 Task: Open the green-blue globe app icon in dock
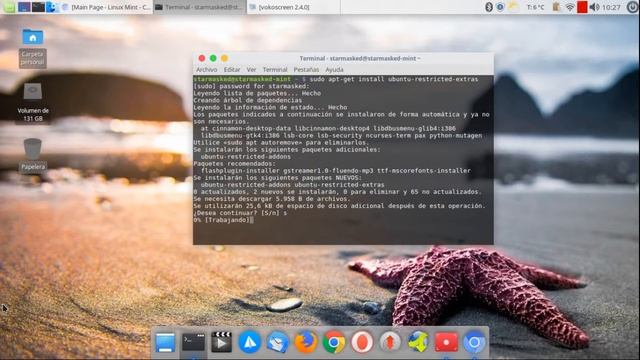[x=418, y=342]
